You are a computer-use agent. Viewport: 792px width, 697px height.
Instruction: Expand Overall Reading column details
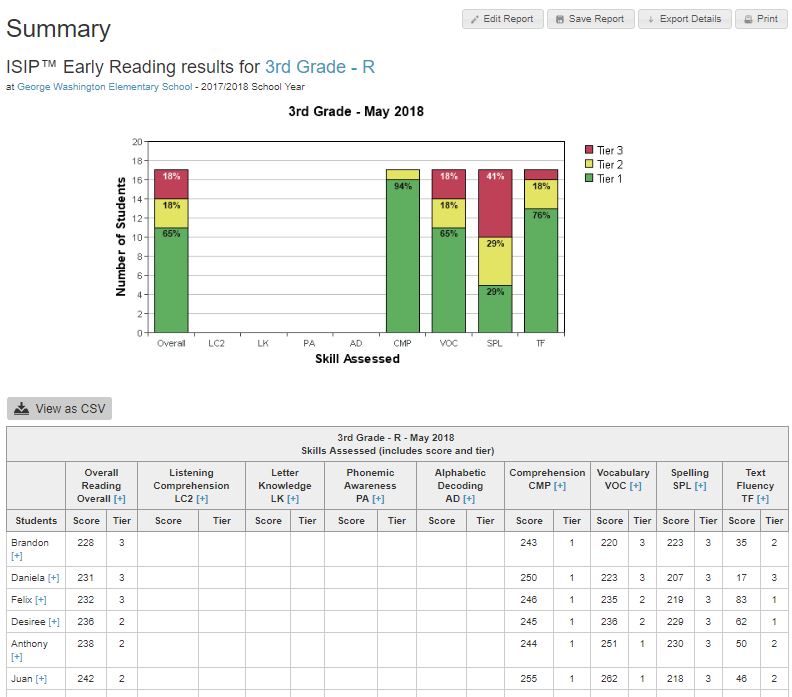[x=120, y=498]
